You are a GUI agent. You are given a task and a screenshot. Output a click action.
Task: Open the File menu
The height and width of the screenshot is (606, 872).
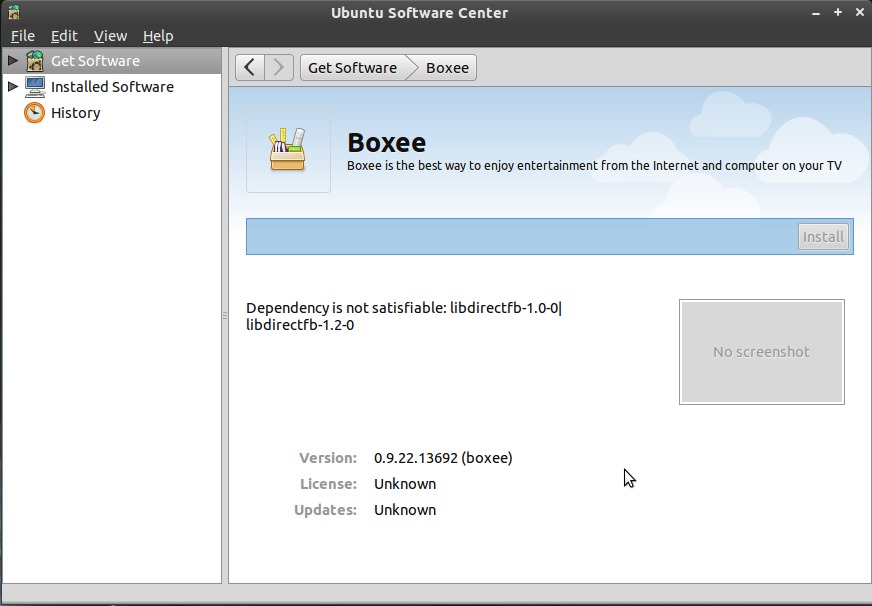(23, 36)
